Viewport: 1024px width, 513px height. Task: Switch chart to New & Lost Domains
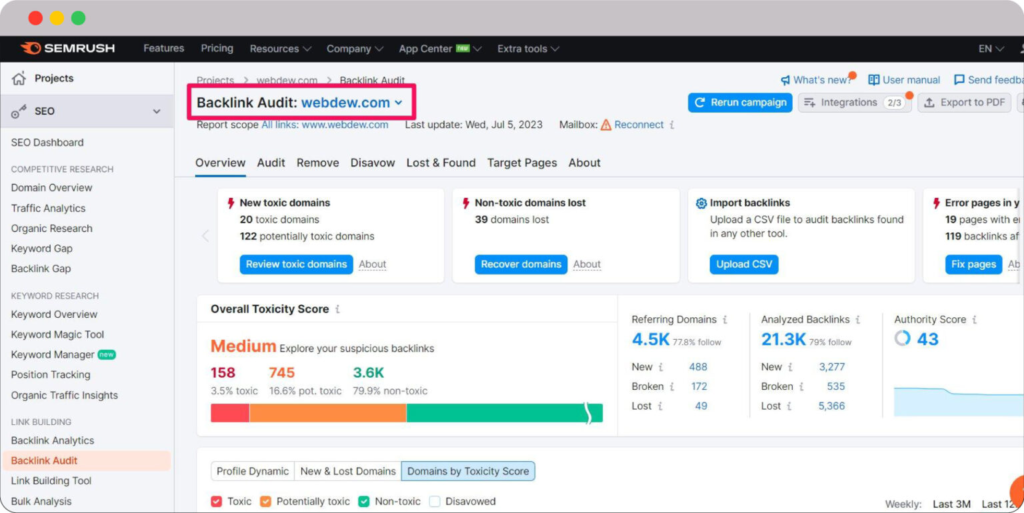(348, 471)
